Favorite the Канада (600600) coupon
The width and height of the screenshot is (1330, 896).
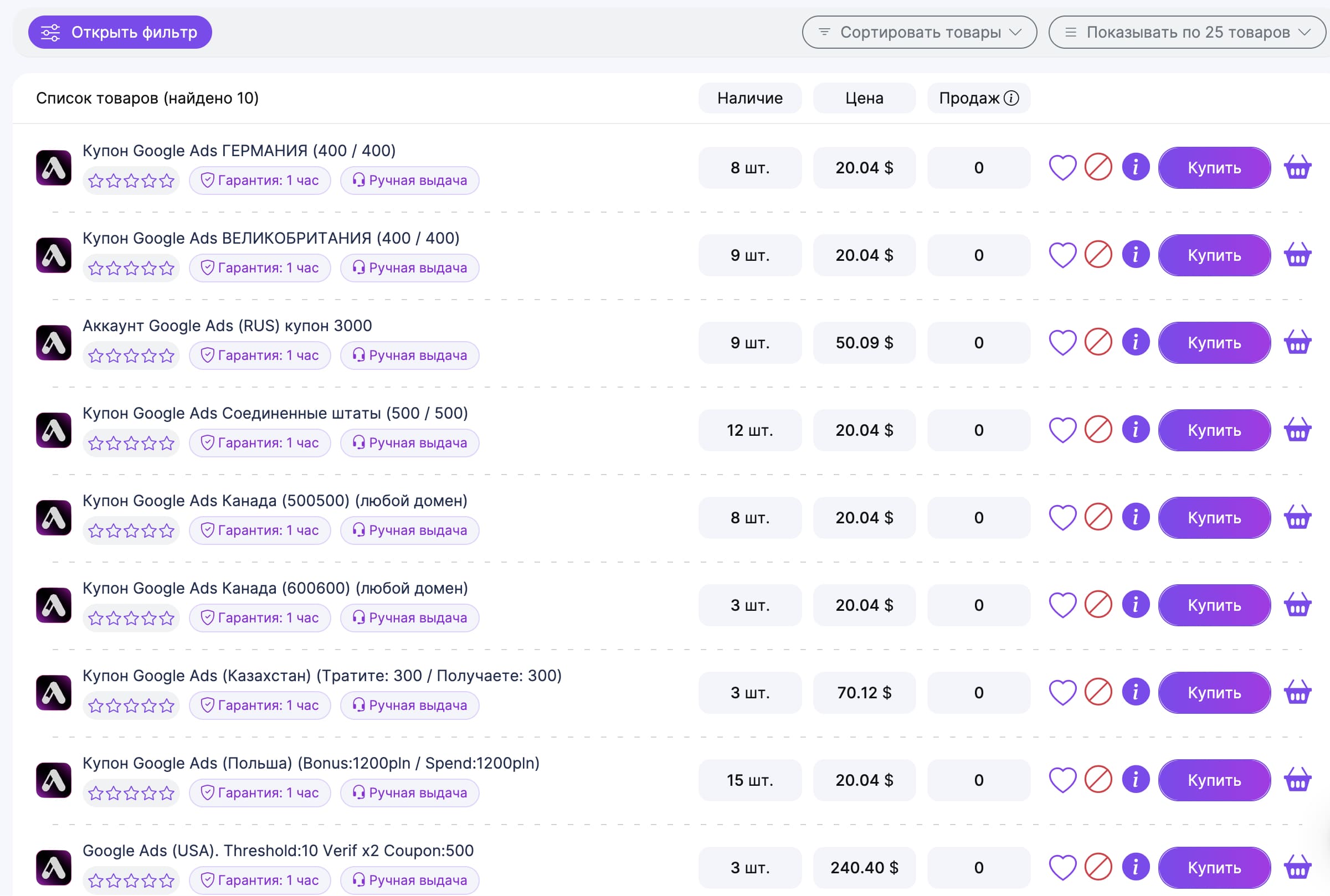pos(1062,605)
